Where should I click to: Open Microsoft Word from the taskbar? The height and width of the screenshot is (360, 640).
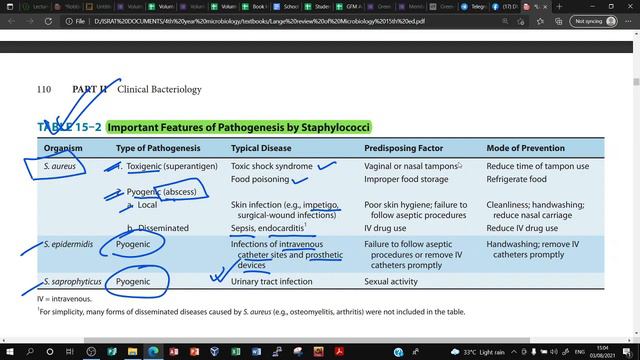pyautogui.click(x=256, y=351)
